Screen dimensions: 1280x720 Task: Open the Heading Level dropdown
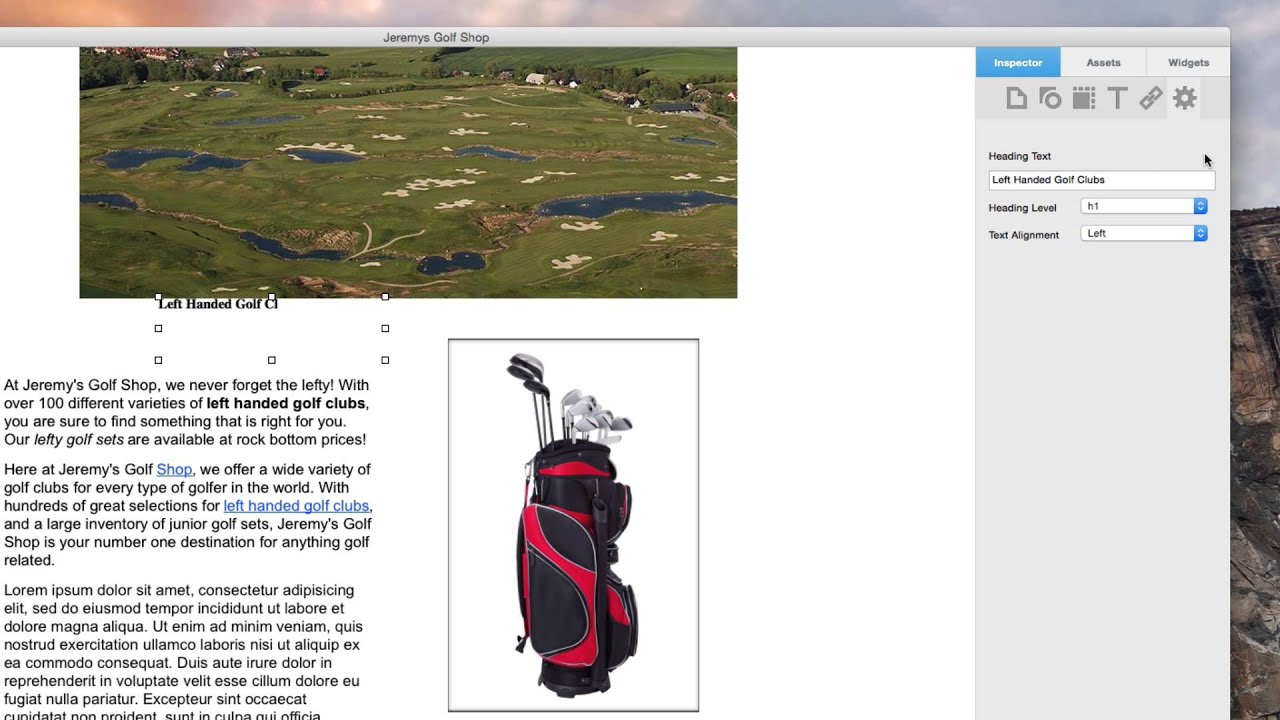point(1144,206)
